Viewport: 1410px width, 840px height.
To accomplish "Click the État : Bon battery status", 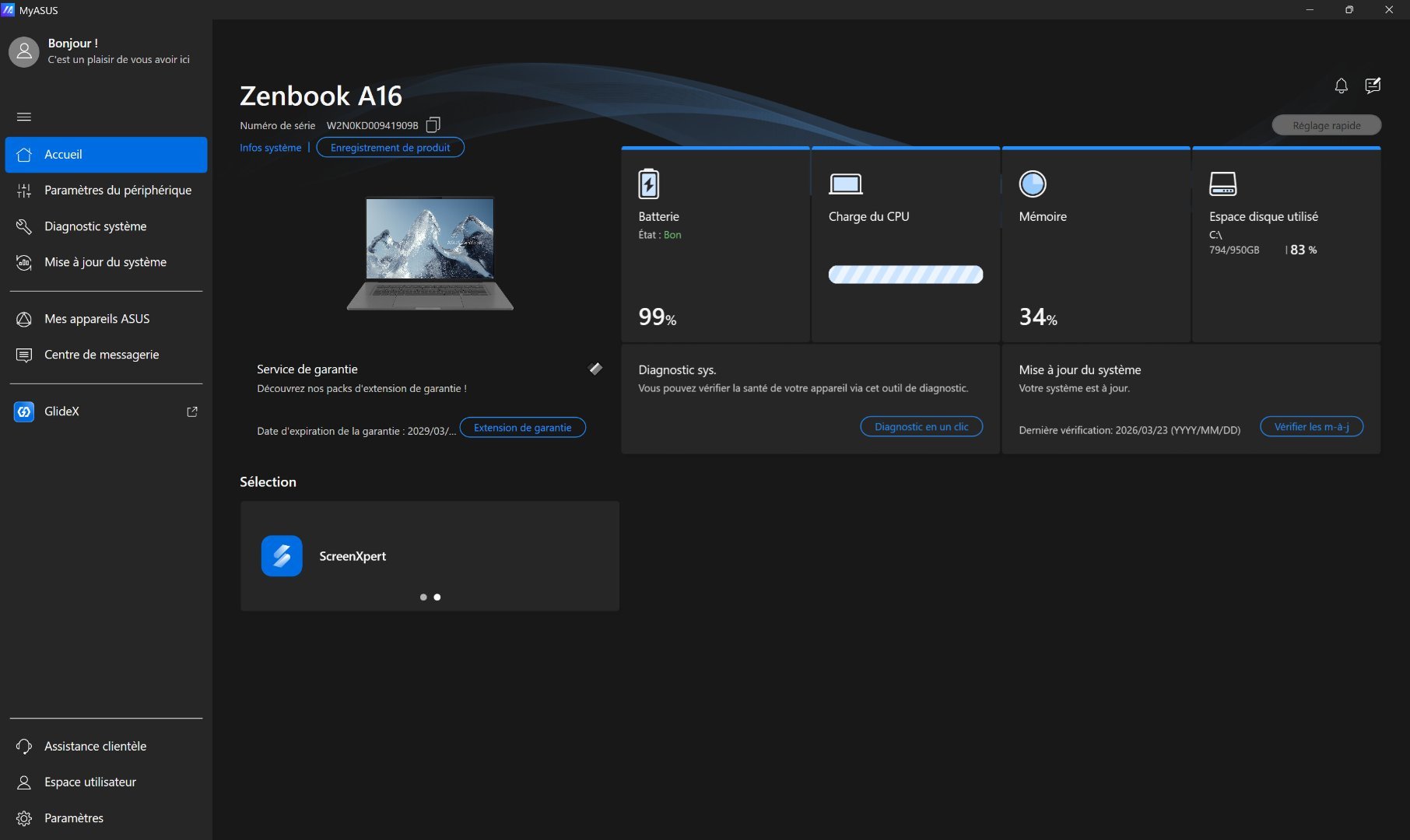I will (x=660, y=235).
